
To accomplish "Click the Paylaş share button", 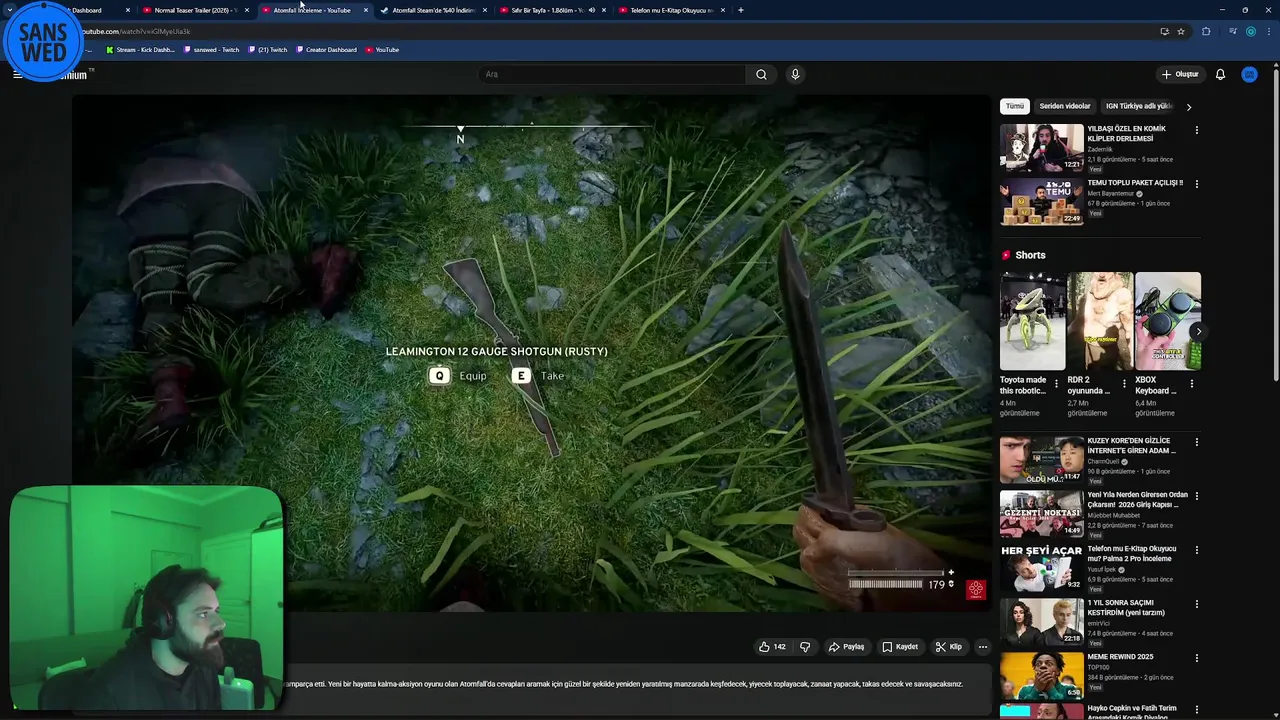I will click(x=846, y=647).
